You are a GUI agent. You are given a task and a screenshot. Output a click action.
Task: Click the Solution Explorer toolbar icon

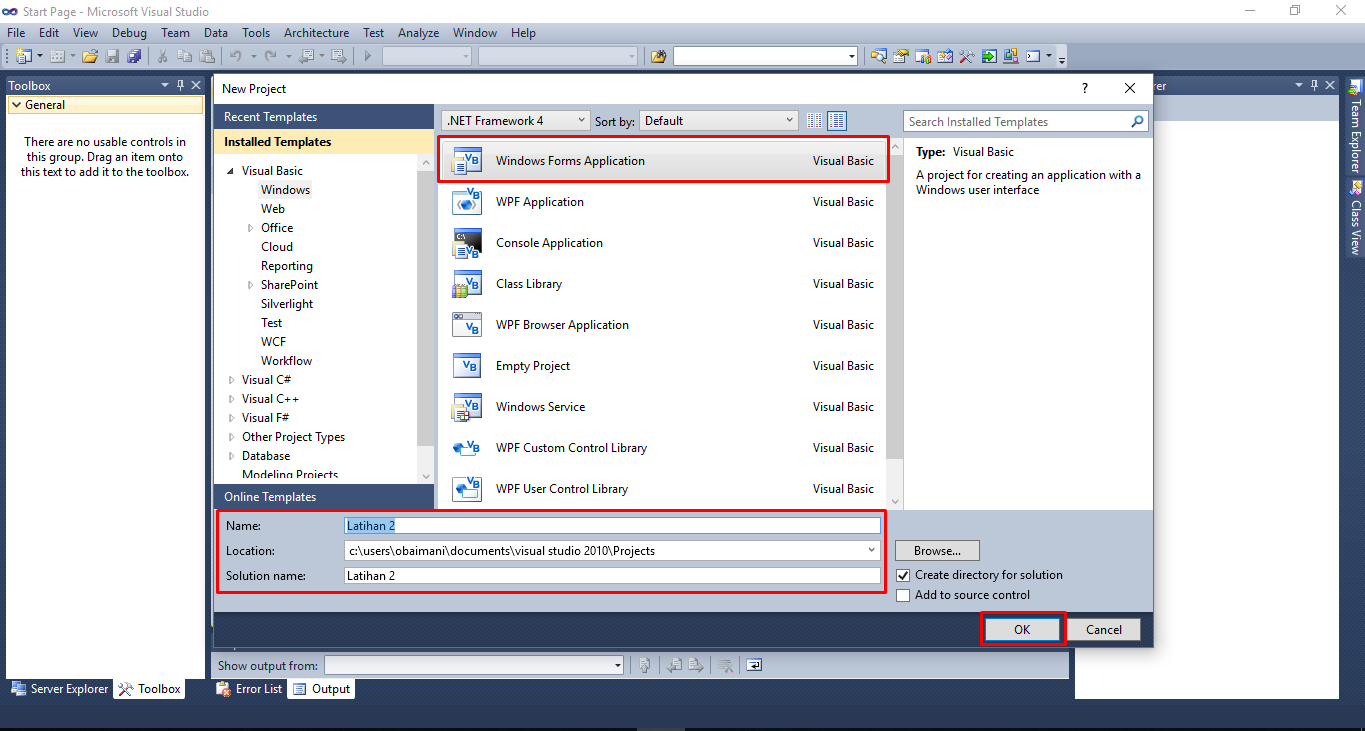tap(879, 56)
